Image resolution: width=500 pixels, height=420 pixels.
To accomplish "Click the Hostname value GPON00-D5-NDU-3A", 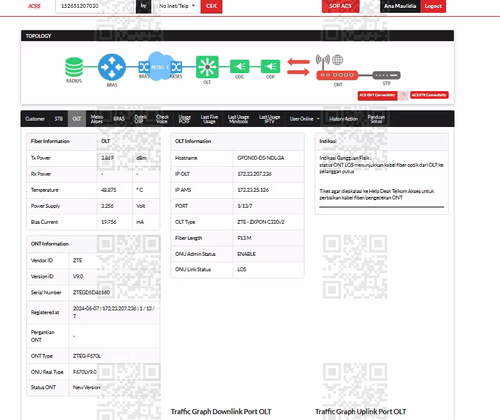I will click(260, 158).
